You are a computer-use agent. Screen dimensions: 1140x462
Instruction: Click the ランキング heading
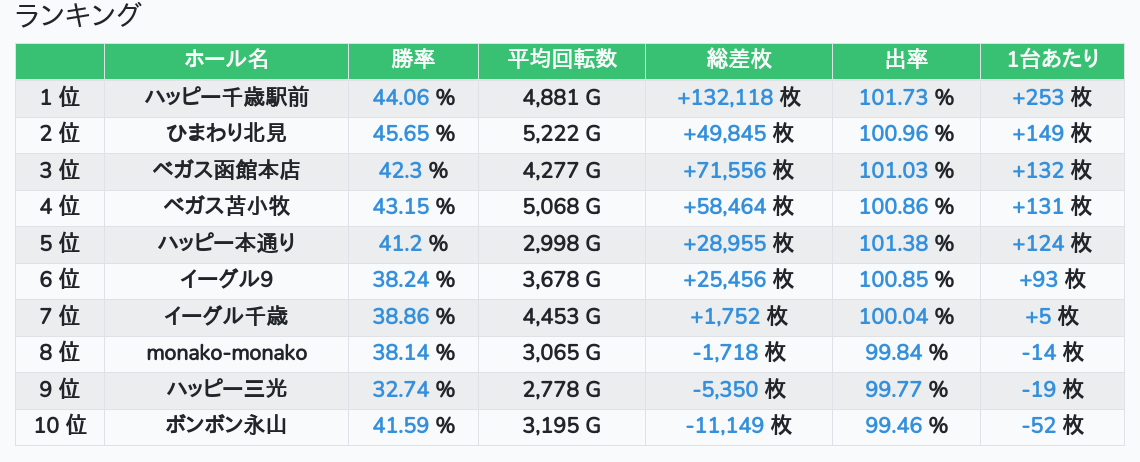click(77, 15)
